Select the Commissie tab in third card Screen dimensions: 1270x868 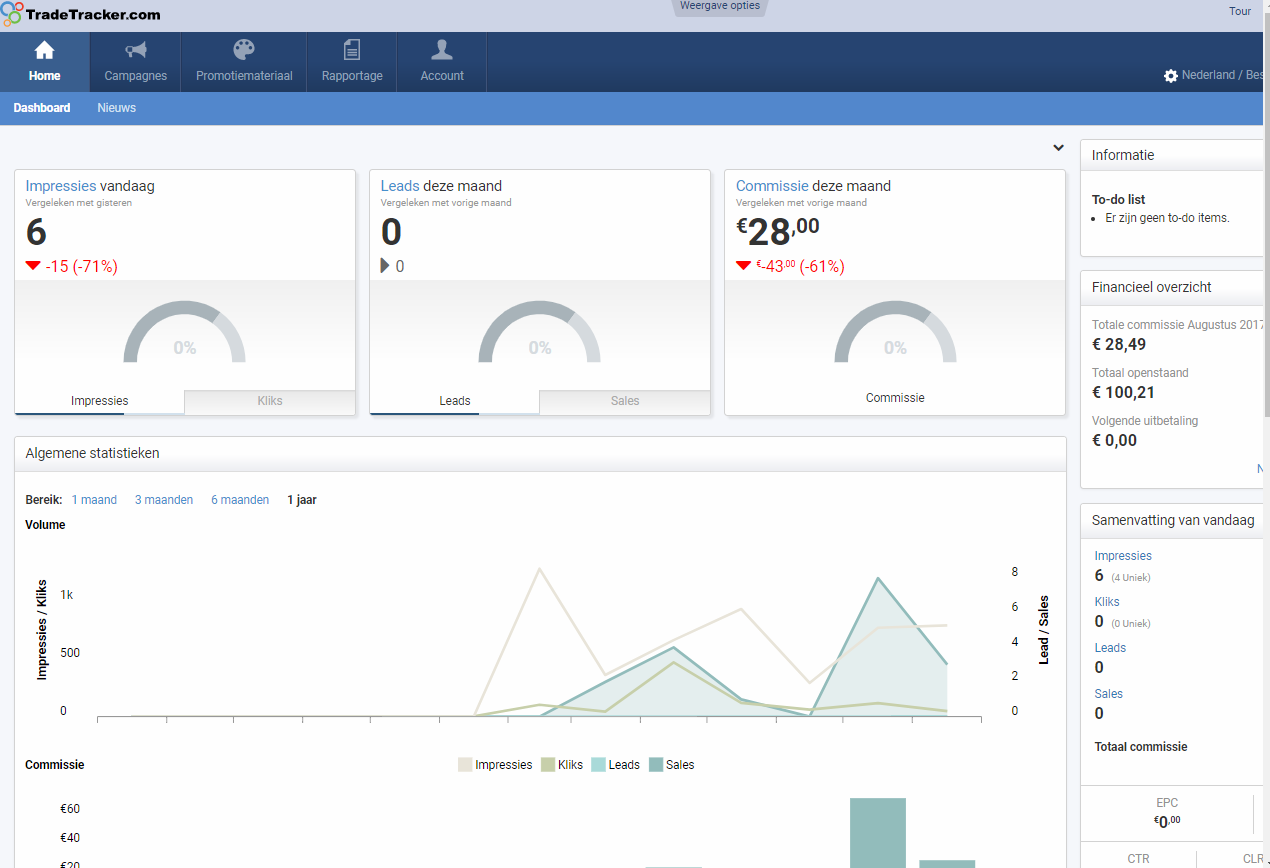[x=895, y=398]
